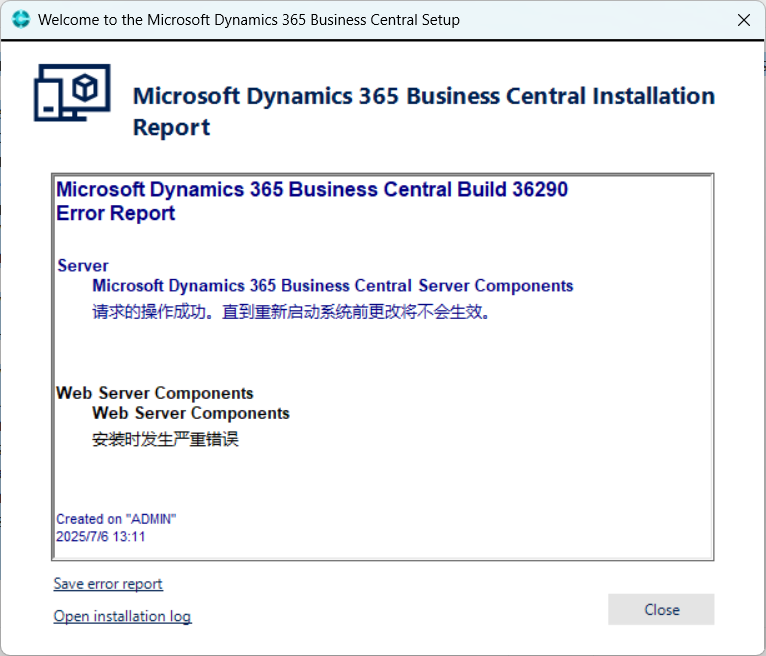766x656 pixels.
Task: Open the 'Open installation log' link
Action: click(x=122, y=616)
